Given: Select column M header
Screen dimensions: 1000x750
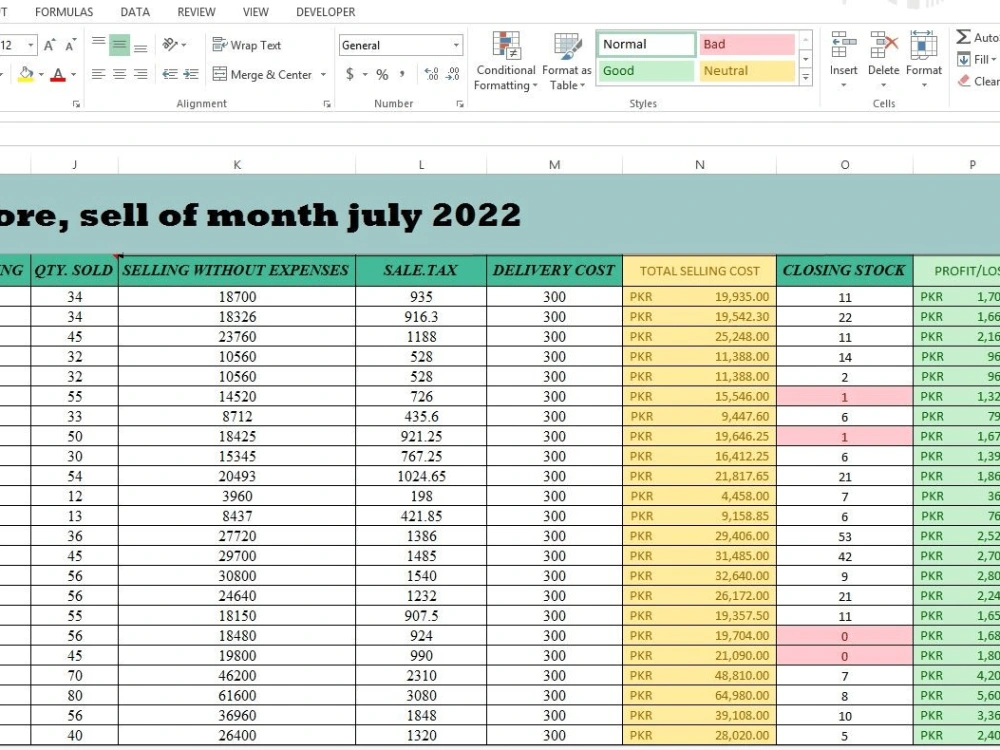Looking at the screenshot, I should click(x=554, y=165).
